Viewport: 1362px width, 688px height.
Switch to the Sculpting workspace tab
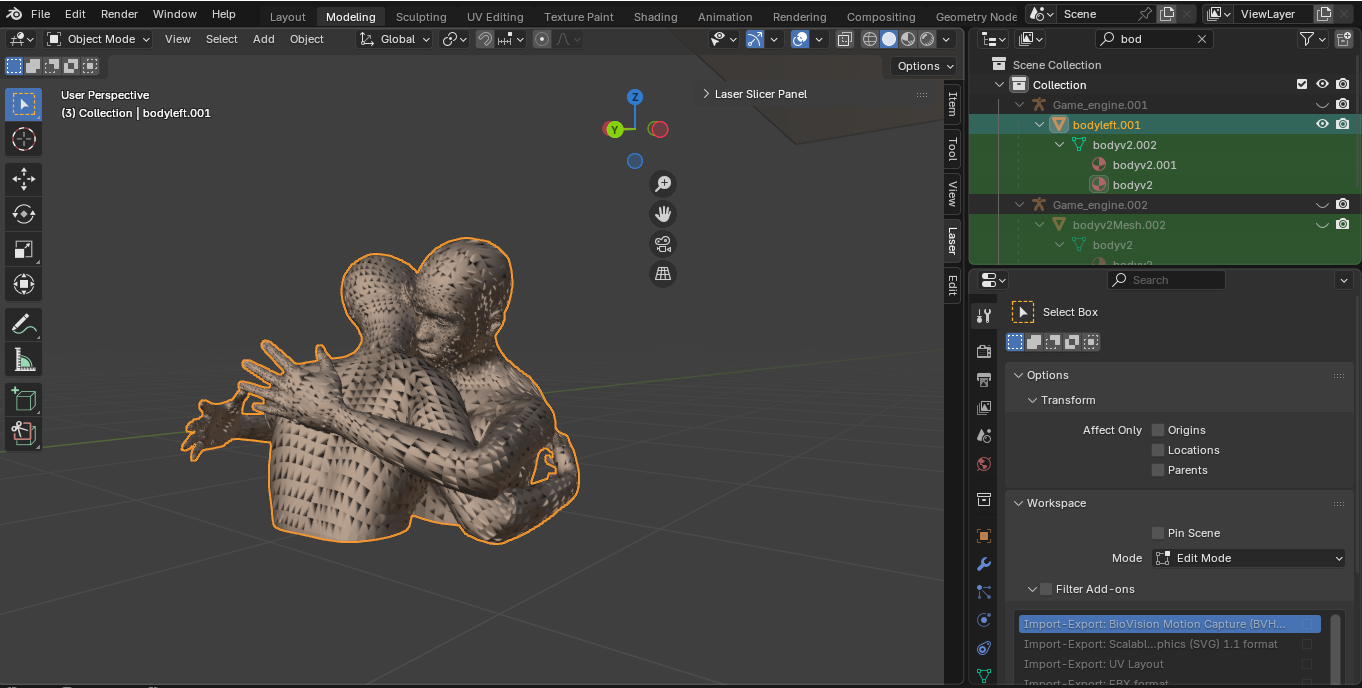(x=420, y=17)
